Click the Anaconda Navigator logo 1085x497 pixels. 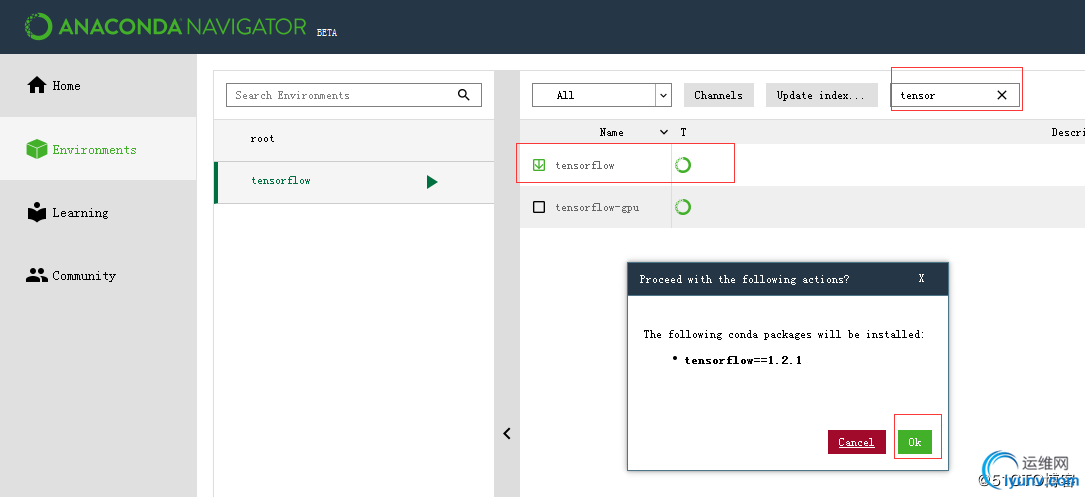pyautogui.click(x=165, y=26)
